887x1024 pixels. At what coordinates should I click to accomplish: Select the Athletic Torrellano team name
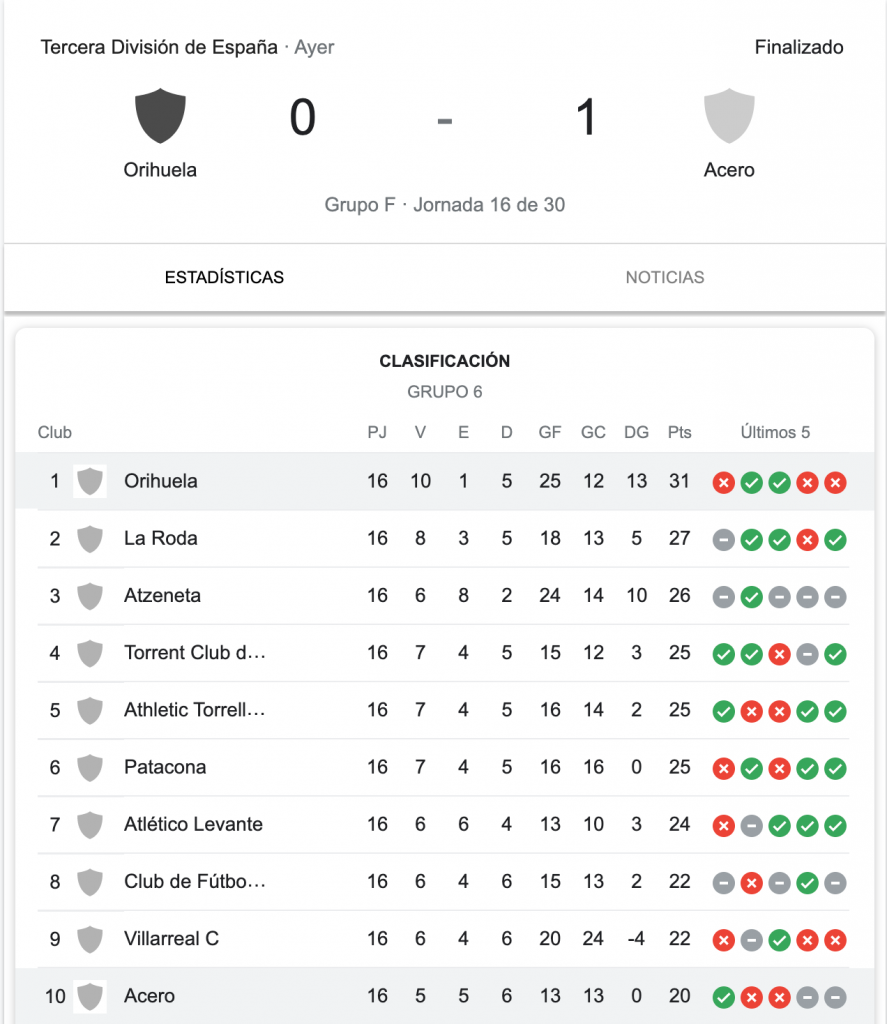[195, 710]
